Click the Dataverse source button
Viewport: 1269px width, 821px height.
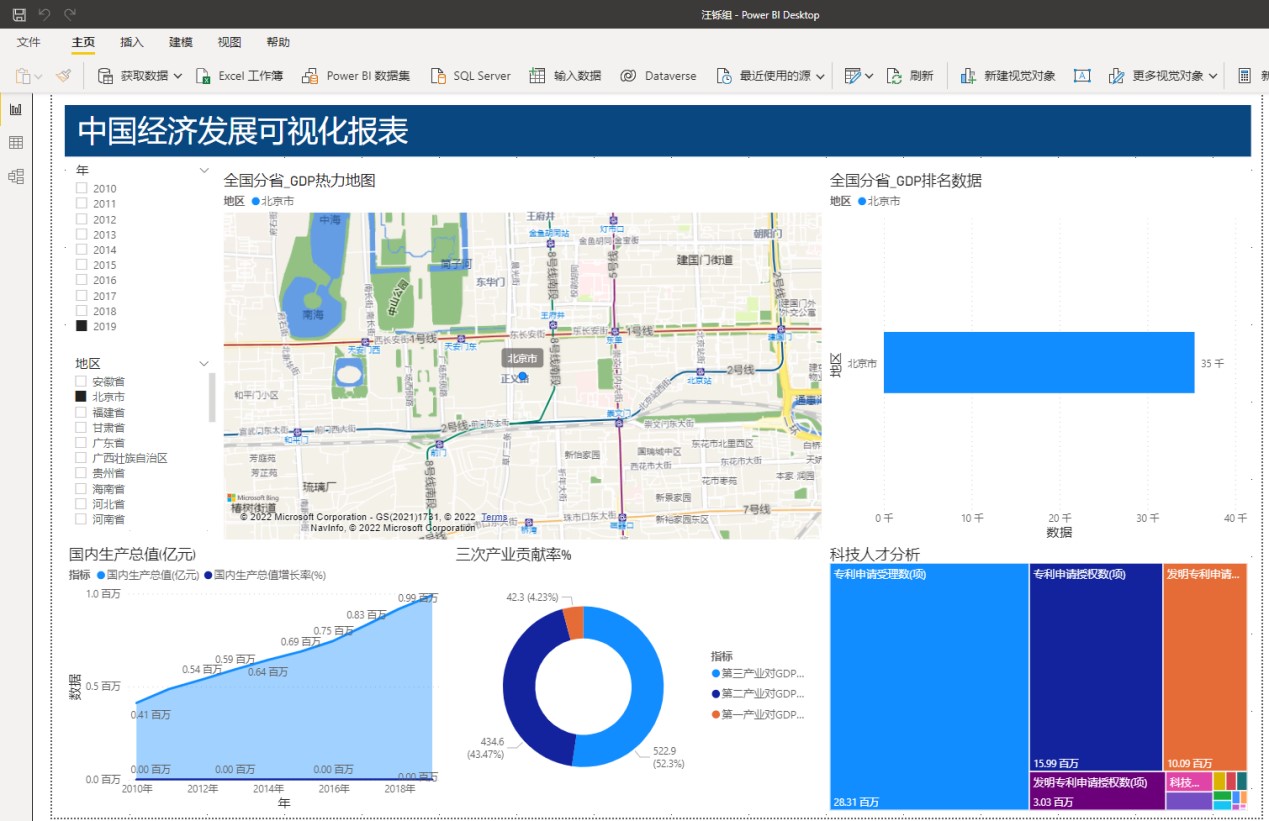(658, 76)
